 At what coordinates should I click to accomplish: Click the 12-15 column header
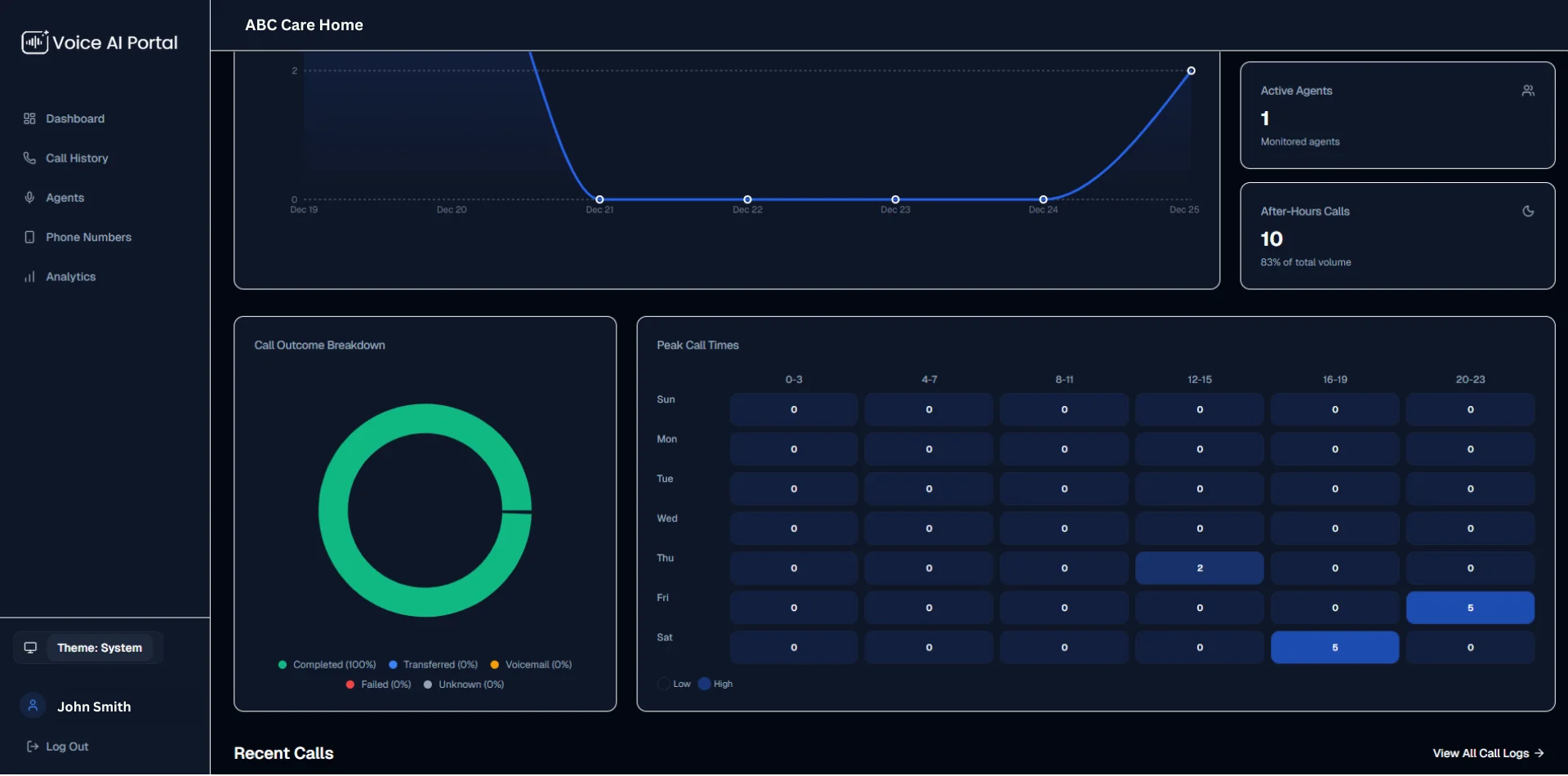1199,380
